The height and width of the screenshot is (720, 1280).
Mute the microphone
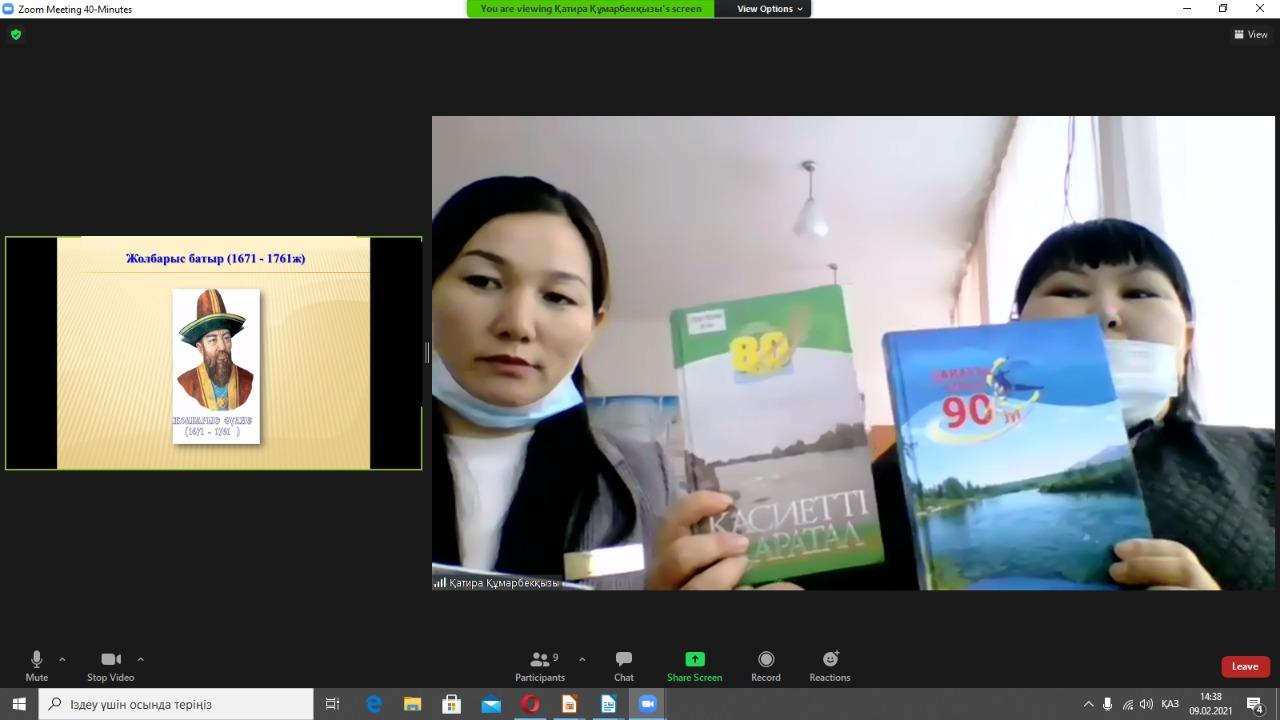(x=37, y=665)
